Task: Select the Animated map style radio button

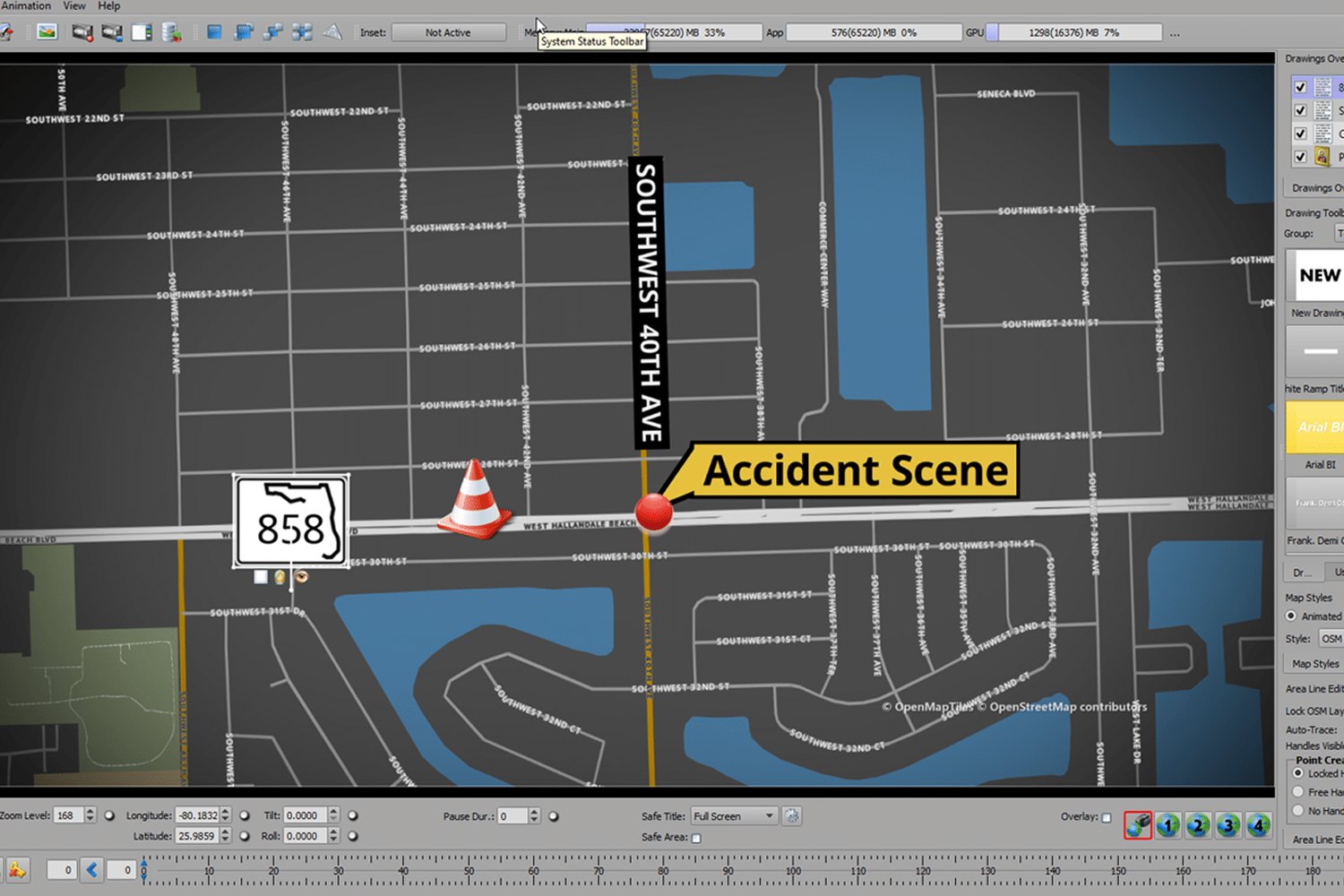Action: tap(1291, 616)
